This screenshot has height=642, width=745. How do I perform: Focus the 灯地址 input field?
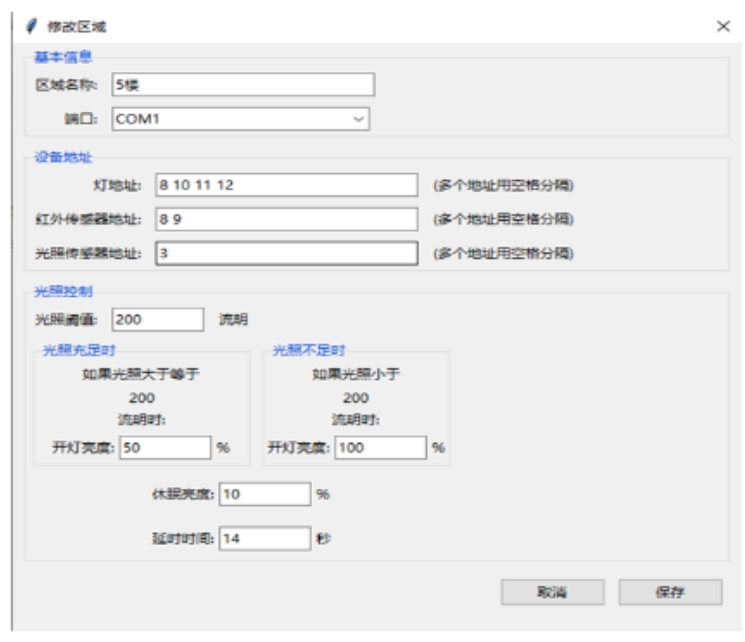click(x=284, y=186)
